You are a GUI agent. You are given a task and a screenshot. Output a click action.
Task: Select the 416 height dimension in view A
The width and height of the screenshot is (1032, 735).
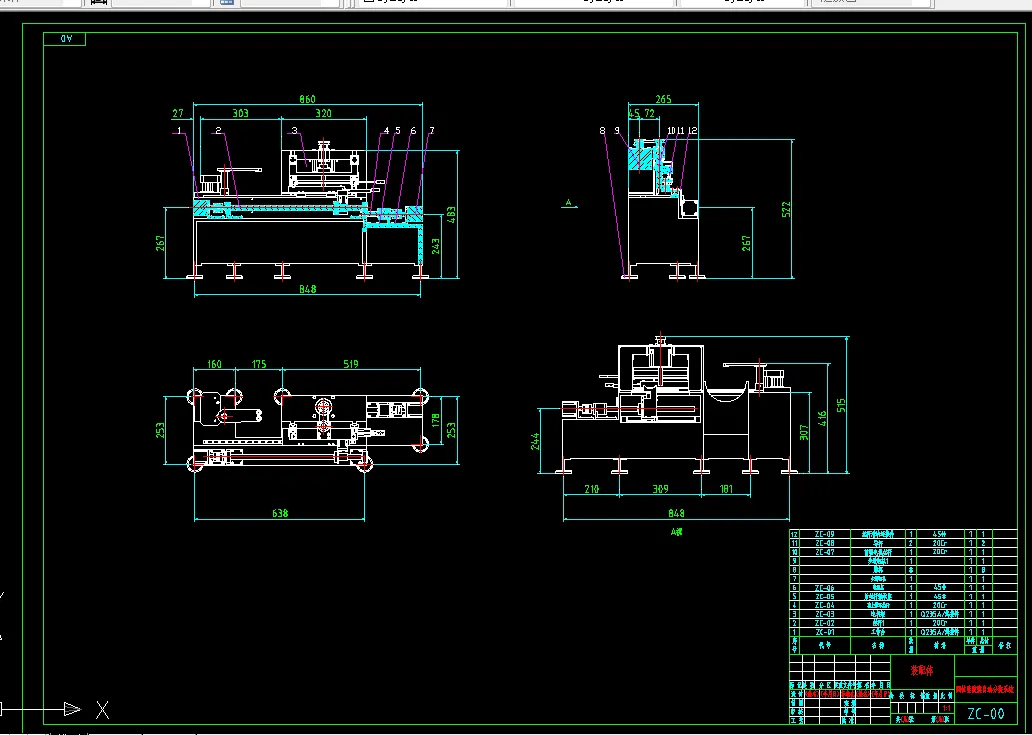pos(821,418)
